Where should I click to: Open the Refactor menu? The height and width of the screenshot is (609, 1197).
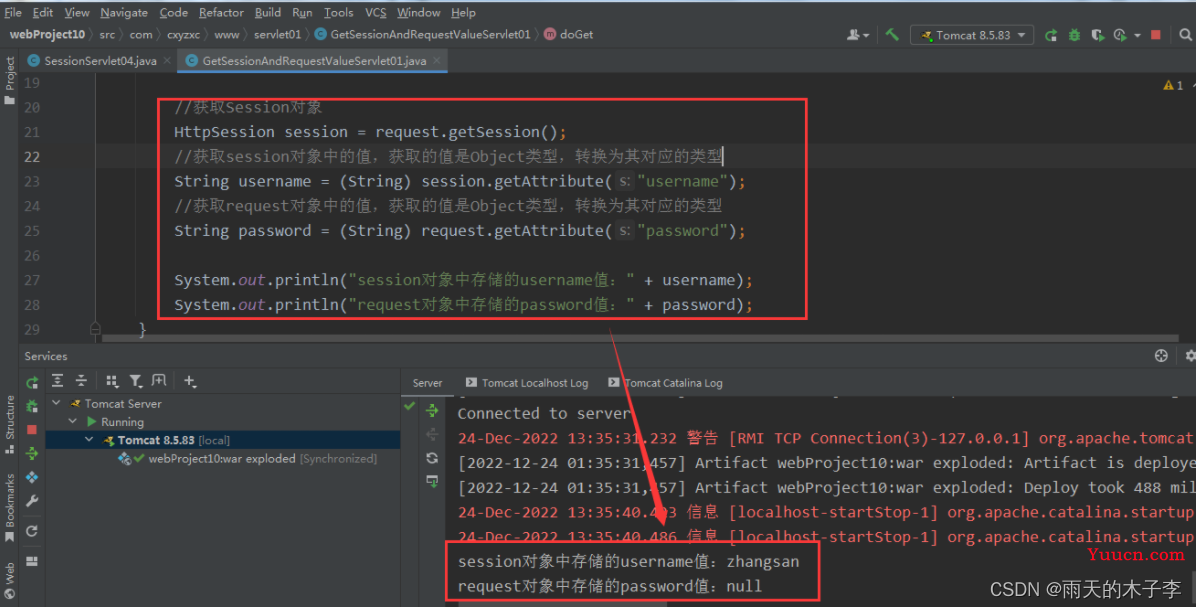click(x=221, y=12)
